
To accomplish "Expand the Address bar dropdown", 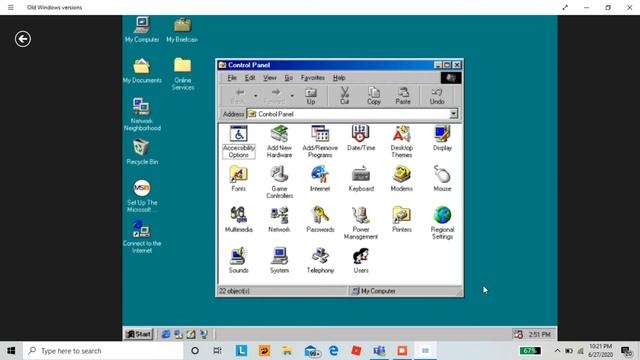I will pos(453,114).
